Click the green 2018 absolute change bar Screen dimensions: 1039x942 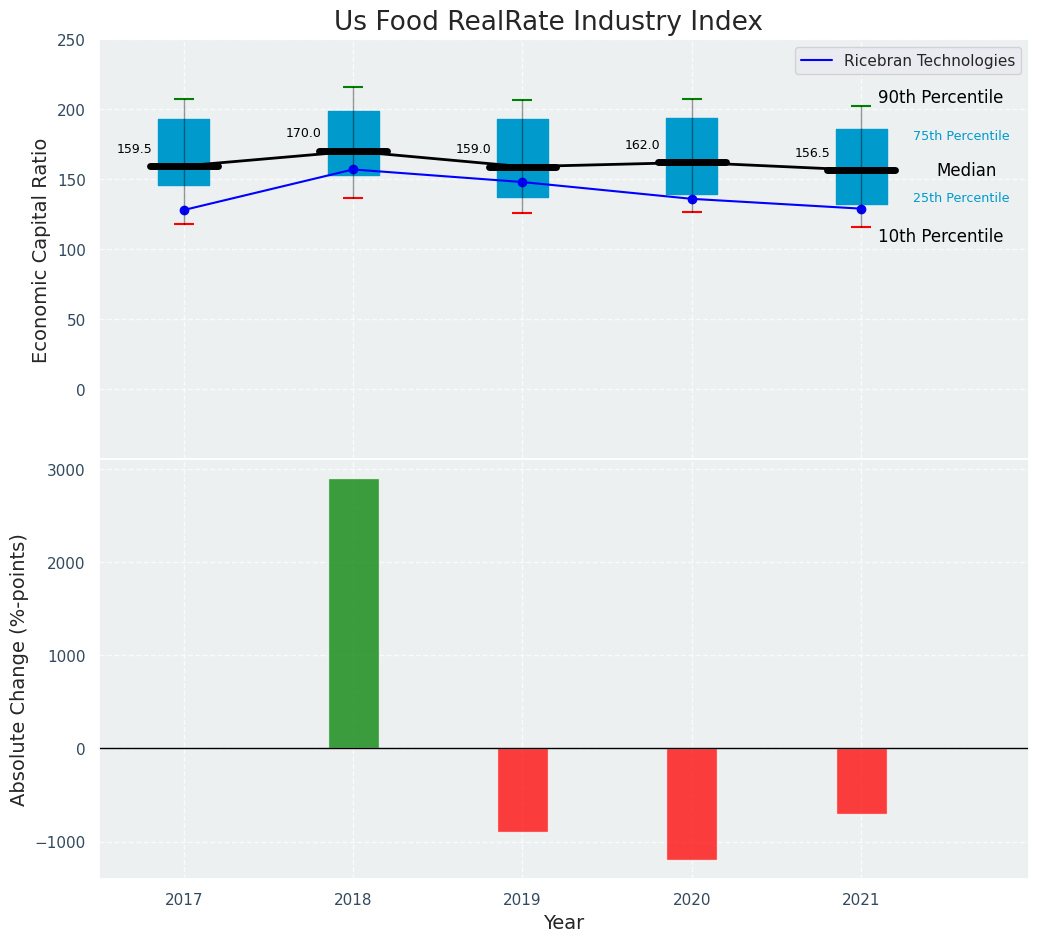point(353,613)
